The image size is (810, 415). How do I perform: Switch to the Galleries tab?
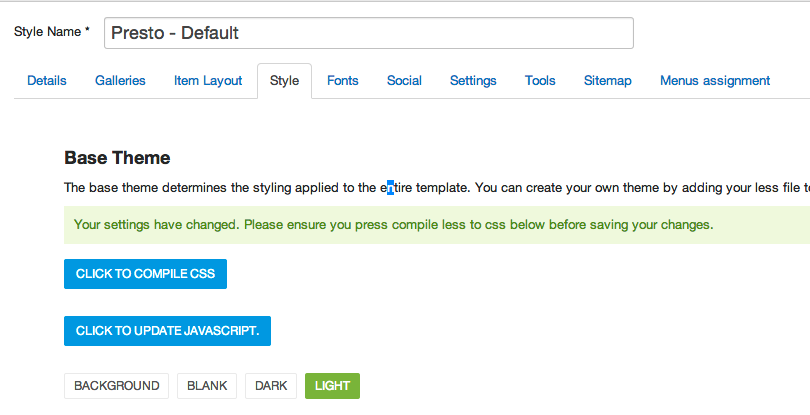pos(120,81)
